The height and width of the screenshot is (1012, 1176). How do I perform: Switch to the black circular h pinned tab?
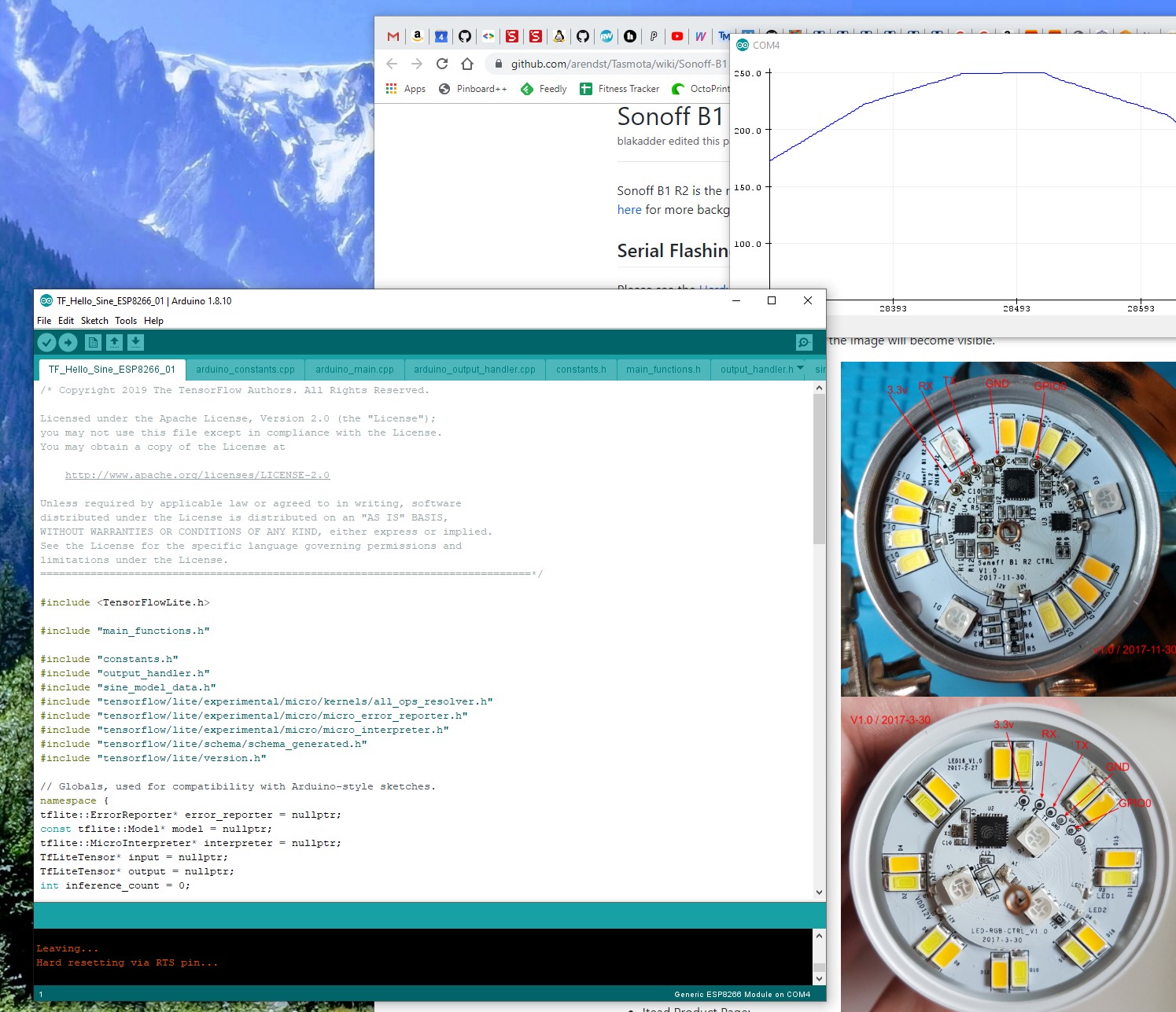tap(630, 36)
